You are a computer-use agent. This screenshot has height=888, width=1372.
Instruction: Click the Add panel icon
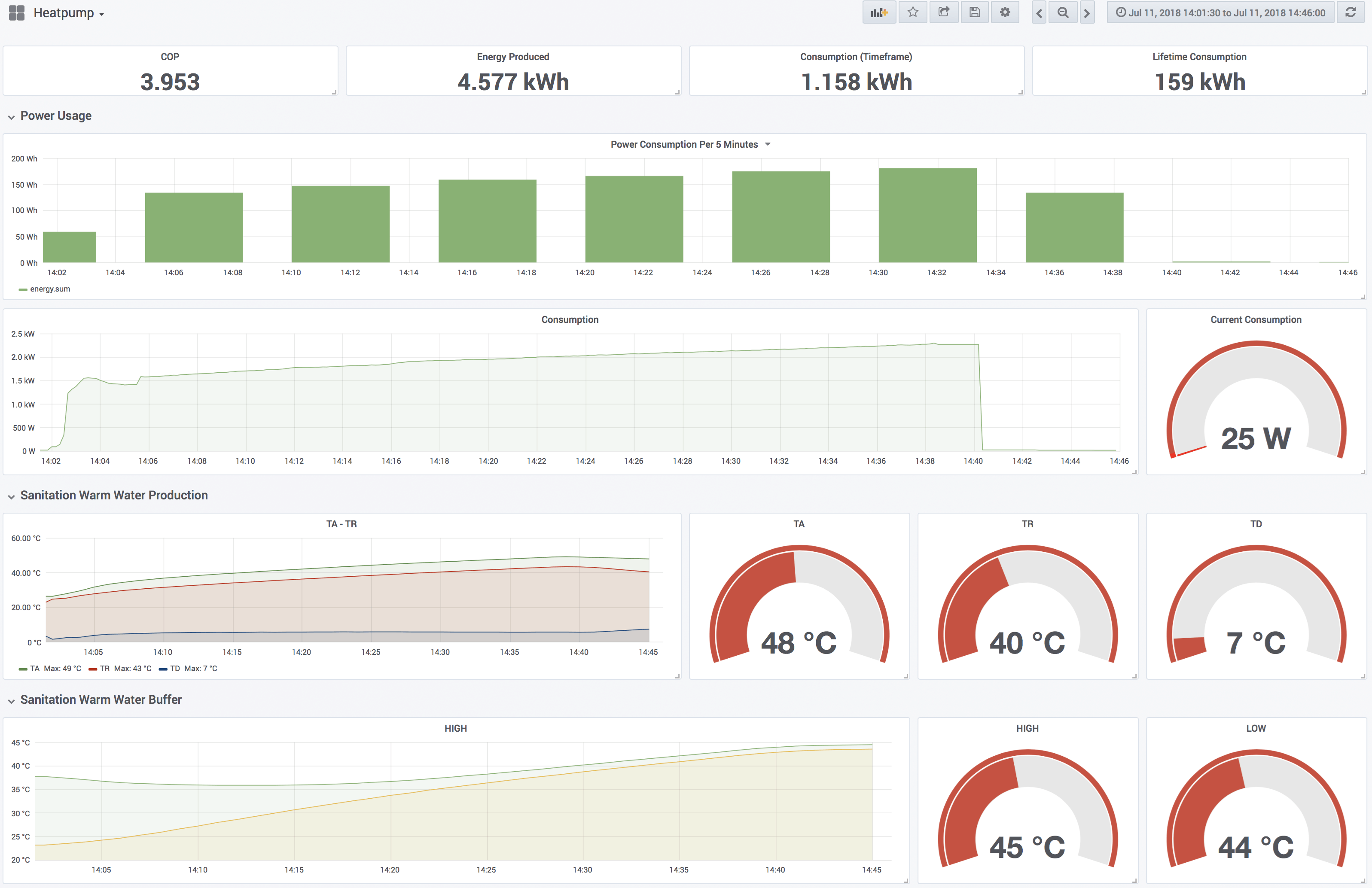pos(878,13)
